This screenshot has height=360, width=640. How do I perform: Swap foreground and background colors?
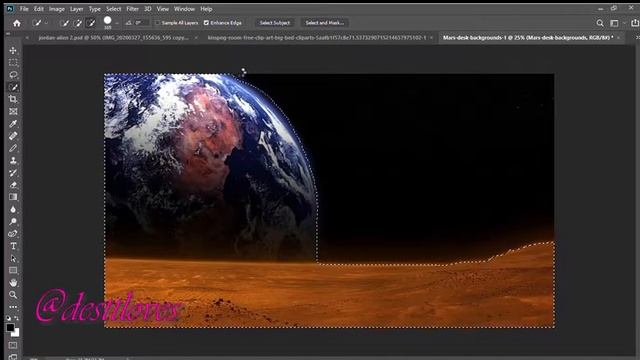[17, 318]
